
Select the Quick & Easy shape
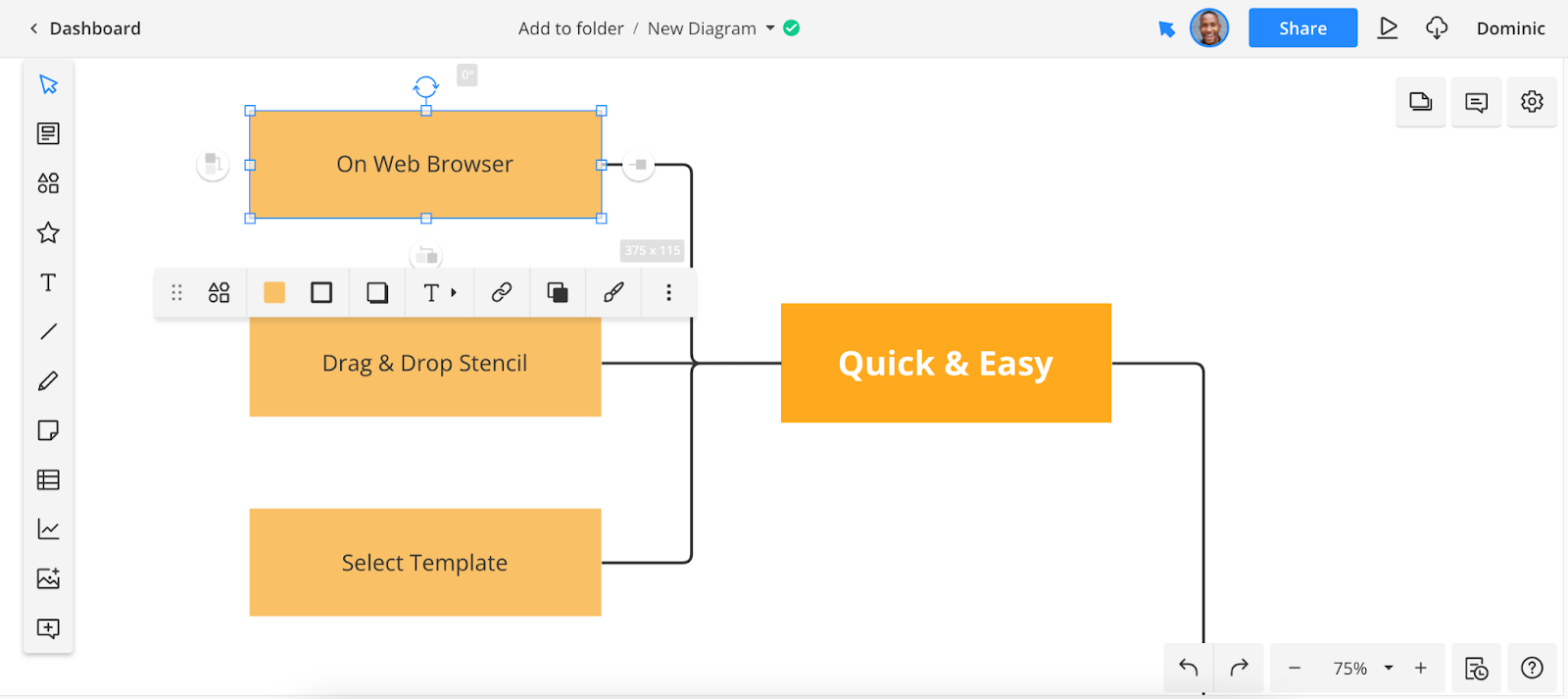click(946, 363)
